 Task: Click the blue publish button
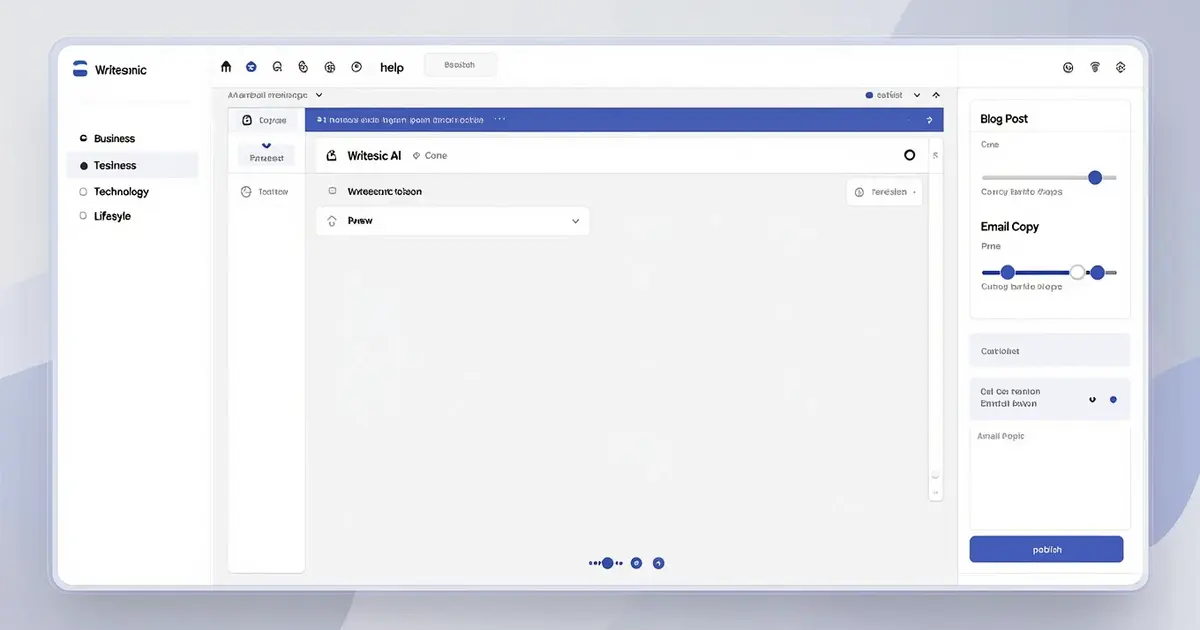pyautogui.click(x=1046, y=549)
